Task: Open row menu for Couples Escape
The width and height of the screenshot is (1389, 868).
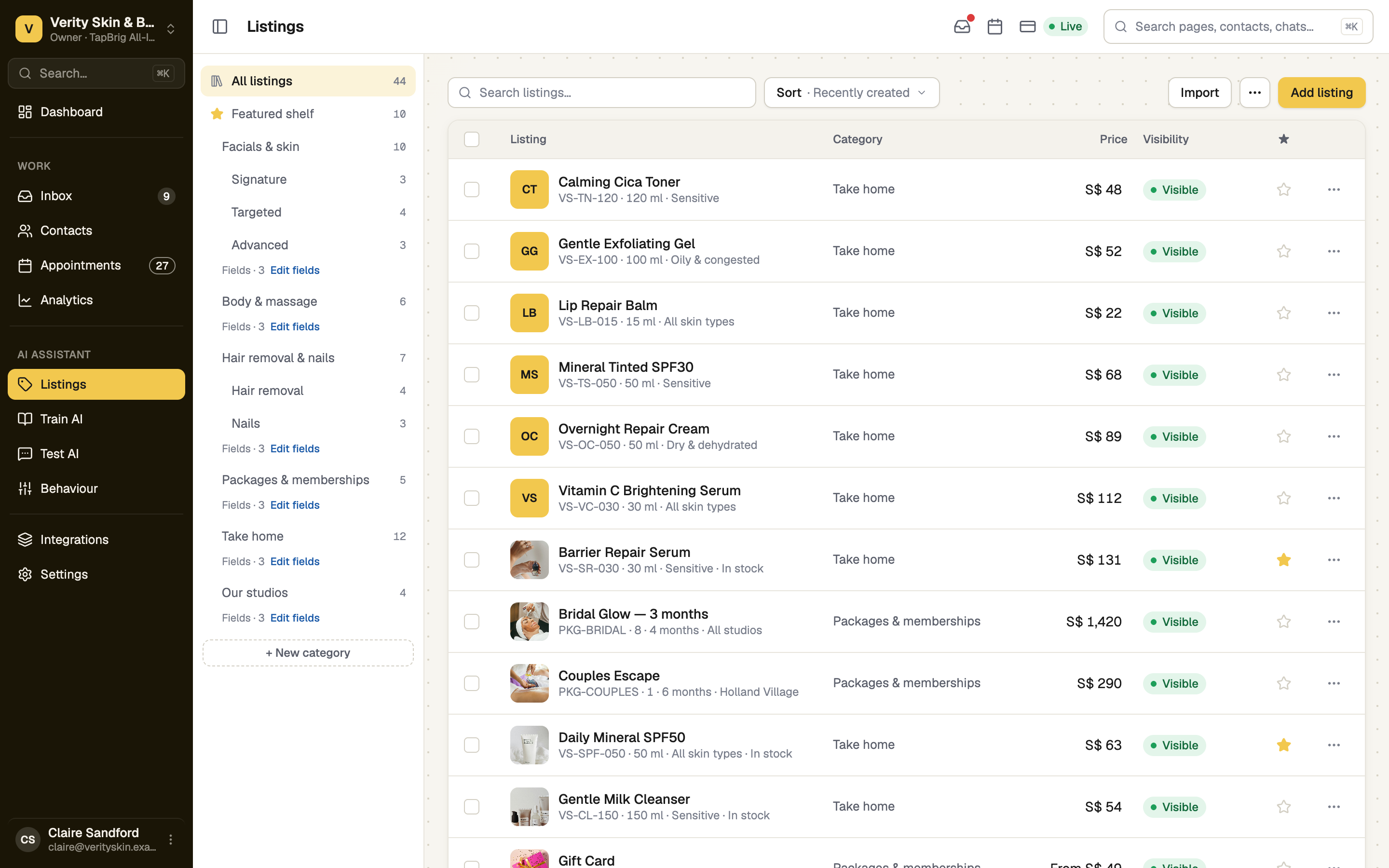Action: pos(1334,683)
